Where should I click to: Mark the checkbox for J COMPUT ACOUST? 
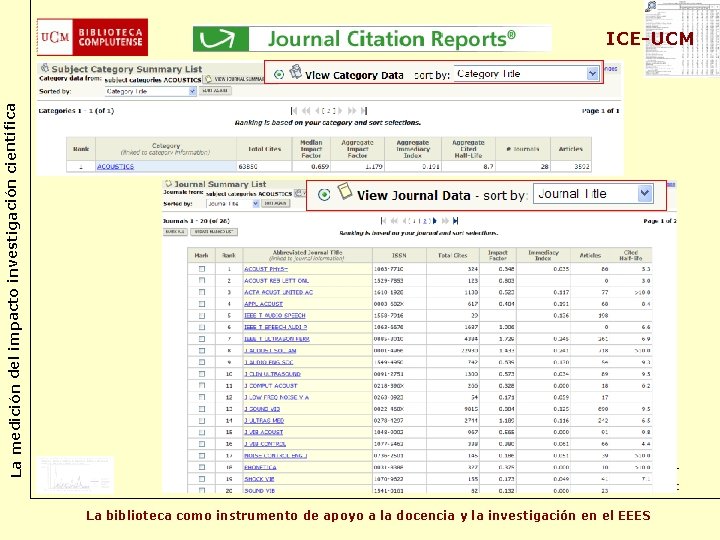click(x=202, y=385)
